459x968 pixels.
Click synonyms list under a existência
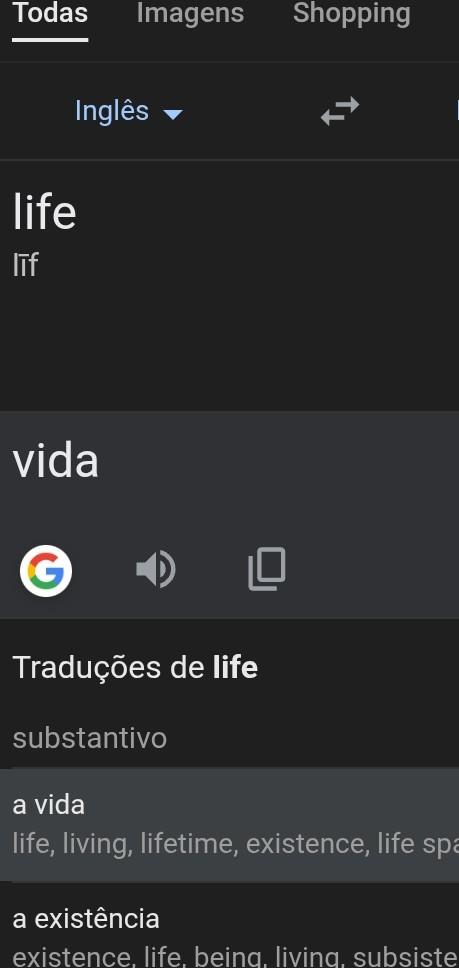tap(236, 958)
